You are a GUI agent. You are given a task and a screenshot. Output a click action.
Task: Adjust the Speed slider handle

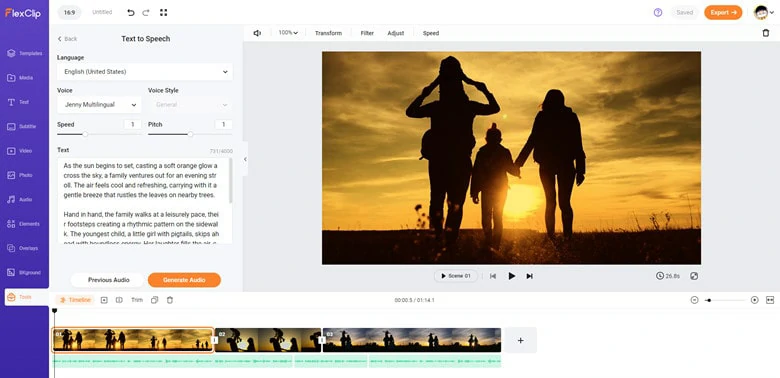coord(85,134)
